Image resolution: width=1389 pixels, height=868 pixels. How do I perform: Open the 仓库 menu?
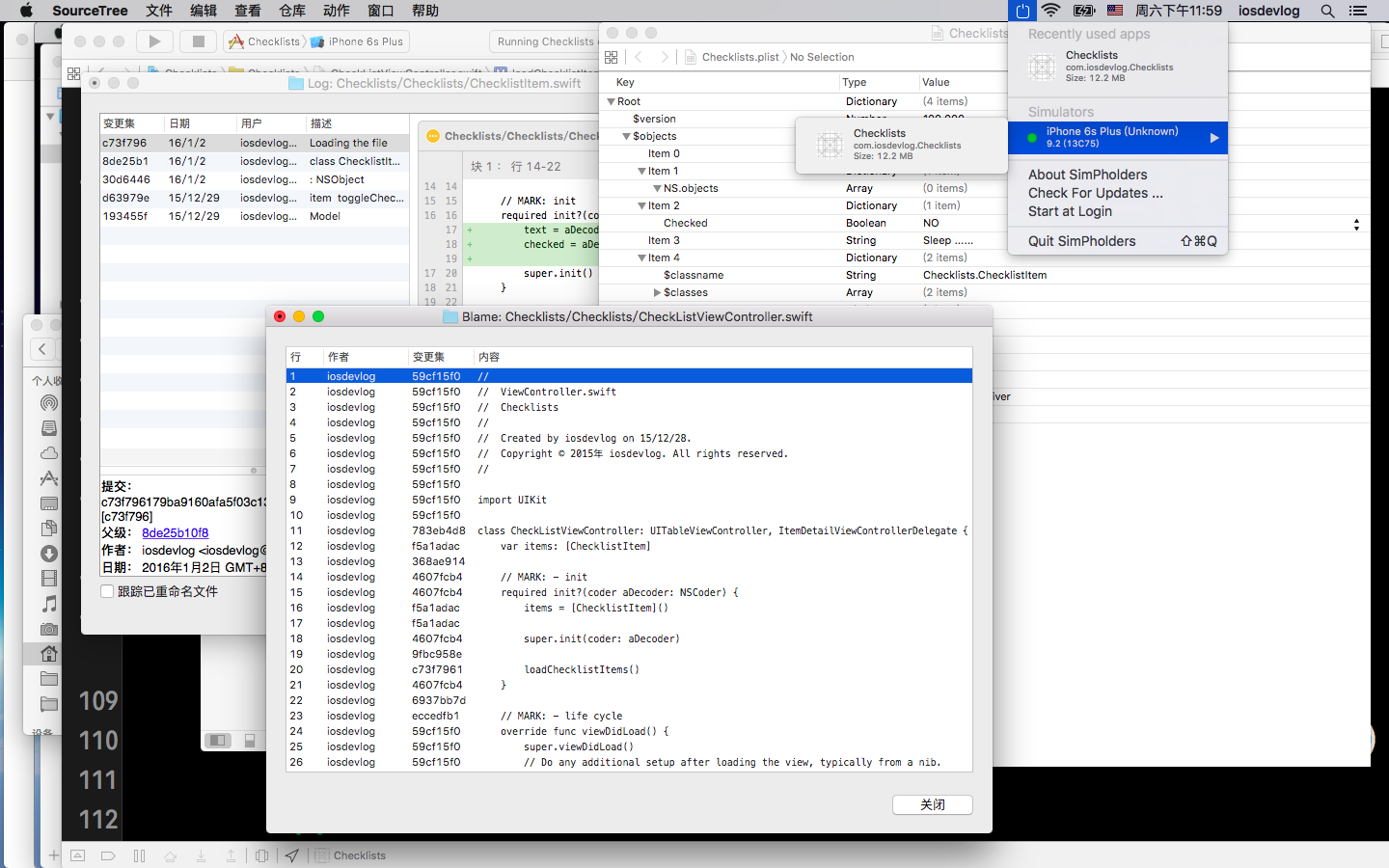tap(291, 11)
